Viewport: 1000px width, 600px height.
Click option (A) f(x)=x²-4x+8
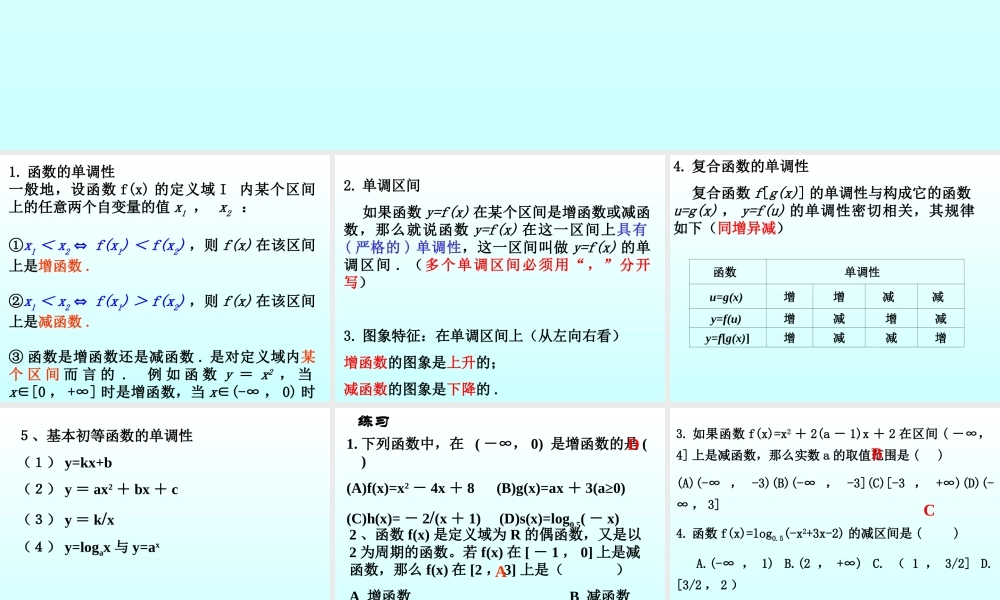[410, 488]
